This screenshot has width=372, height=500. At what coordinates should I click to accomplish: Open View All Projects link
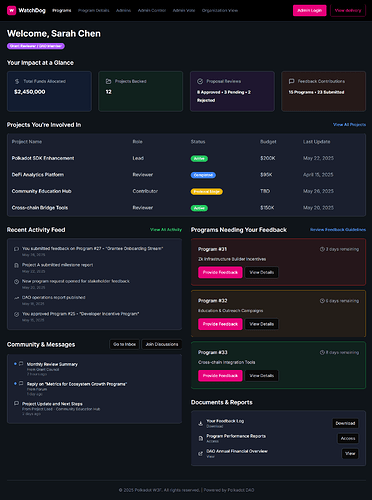[x=349, y=125]
